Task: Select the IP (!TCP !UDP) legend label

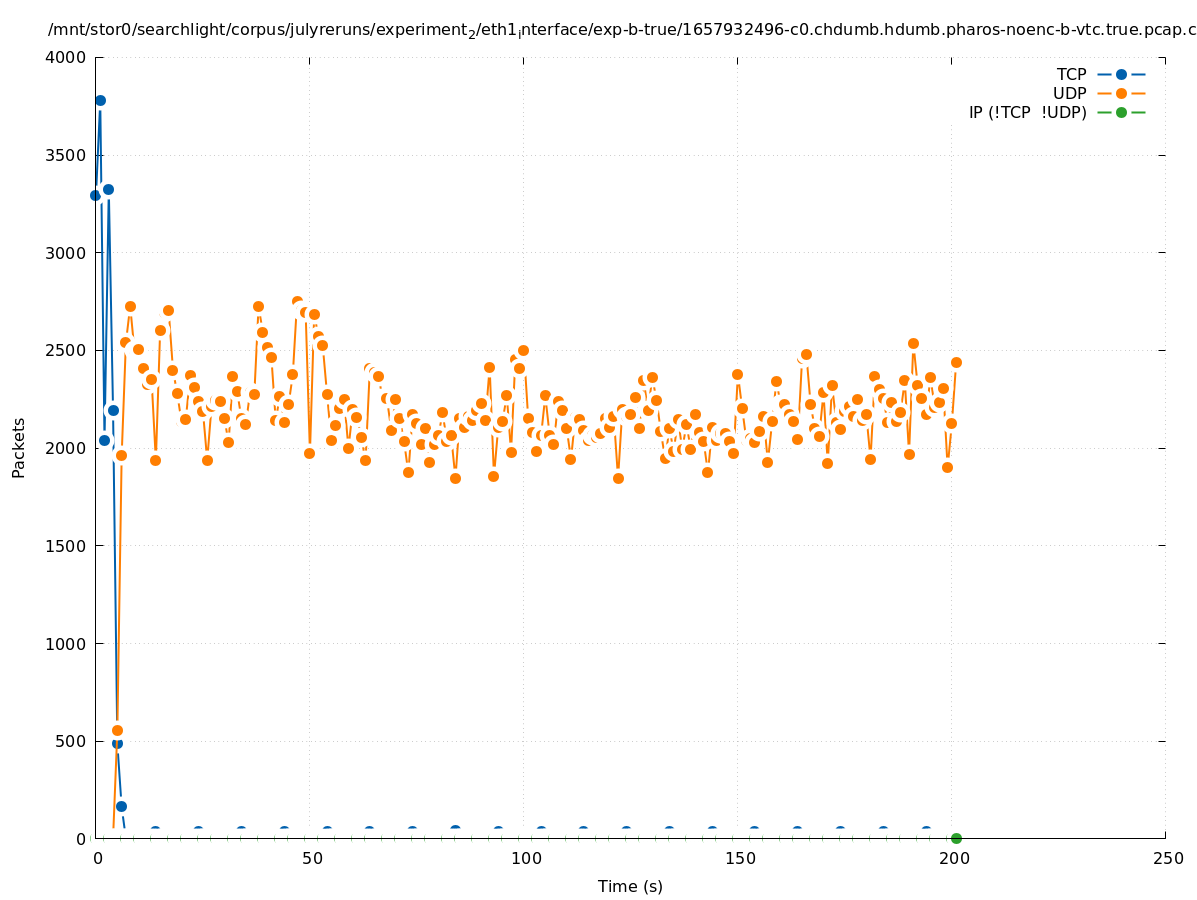Action: pyautogui.click(x=1027, y=112)
